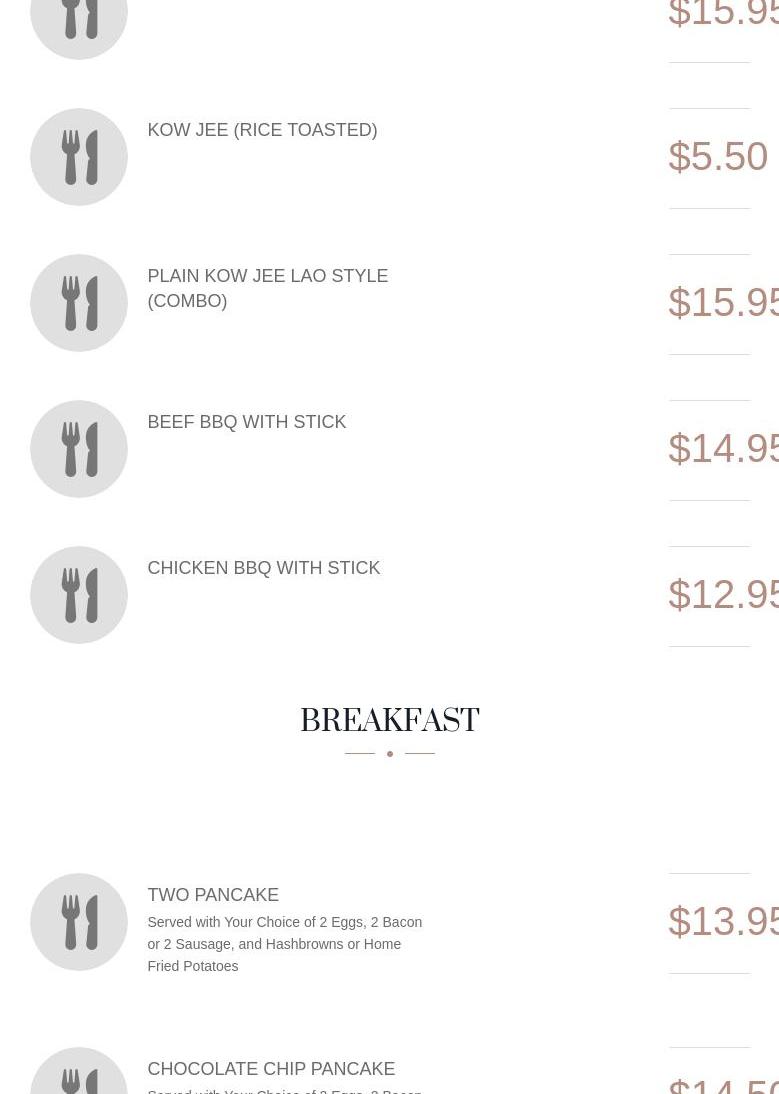
Task: Click the $5.50 price of Kow Jee
Action: pos(717,157)
